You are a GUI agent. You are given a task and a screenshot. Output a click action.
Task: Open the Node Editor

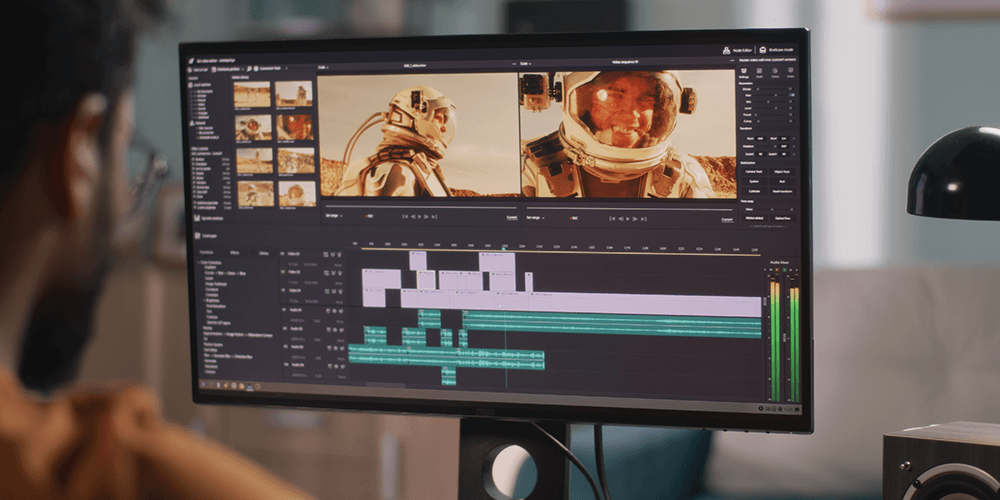738,50
